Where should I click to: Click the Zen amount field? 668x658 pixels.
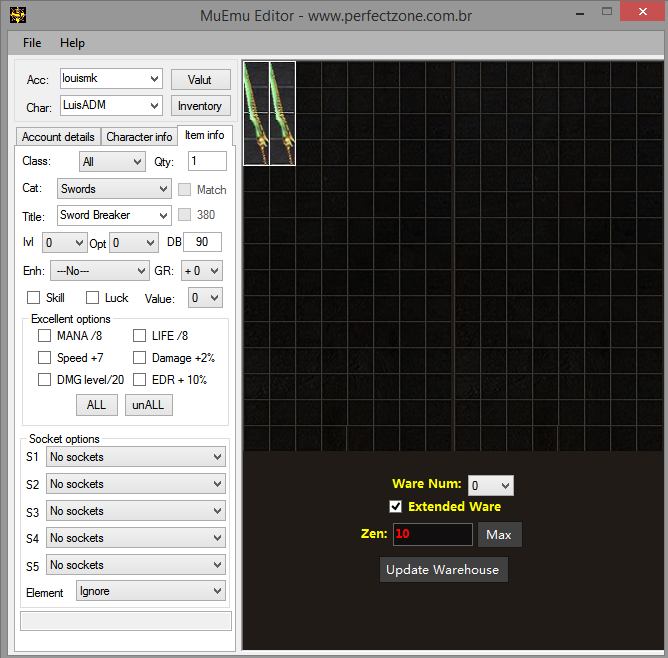(433, 534)
